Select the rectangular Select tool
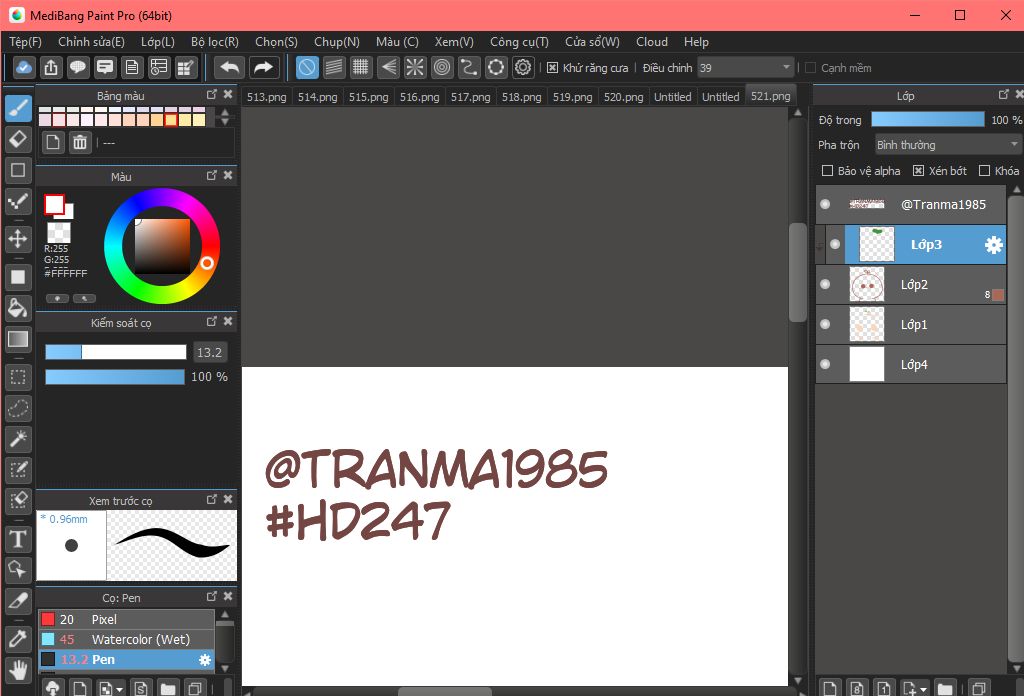The height and width of the screenshot is (696, 1024). click(x=18, y=377)
